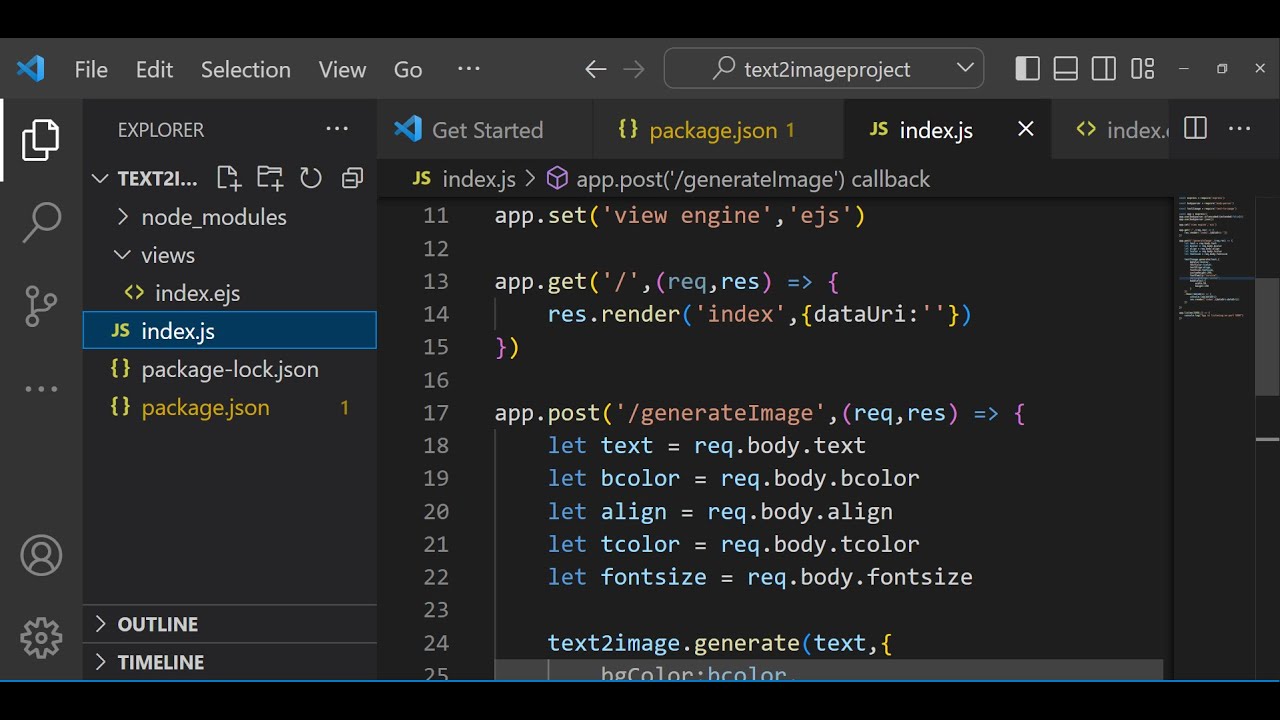
Task: Open package-lock.json in the file tree
Action: point(229,369)
